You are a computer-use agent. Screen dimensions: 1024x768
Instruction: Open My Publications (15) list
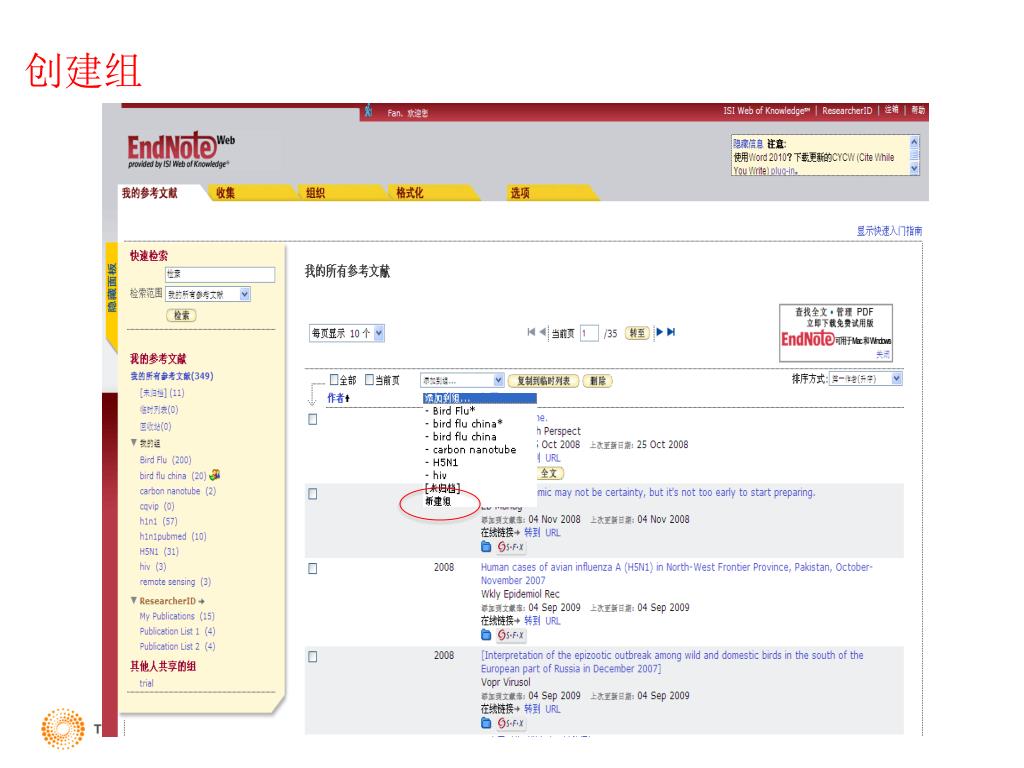(x=177, y=616)
